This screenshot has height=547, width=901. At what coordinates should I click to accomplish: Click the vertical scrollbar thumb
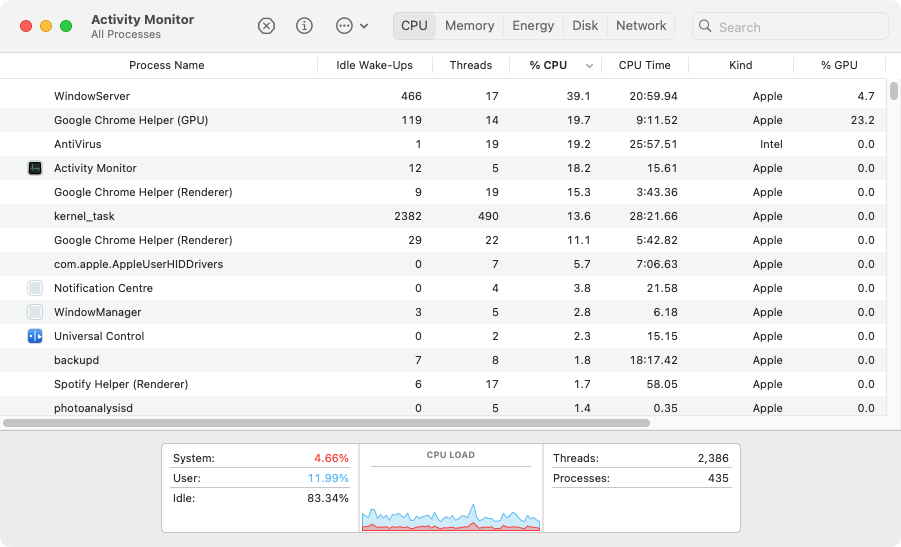[894, 91]
